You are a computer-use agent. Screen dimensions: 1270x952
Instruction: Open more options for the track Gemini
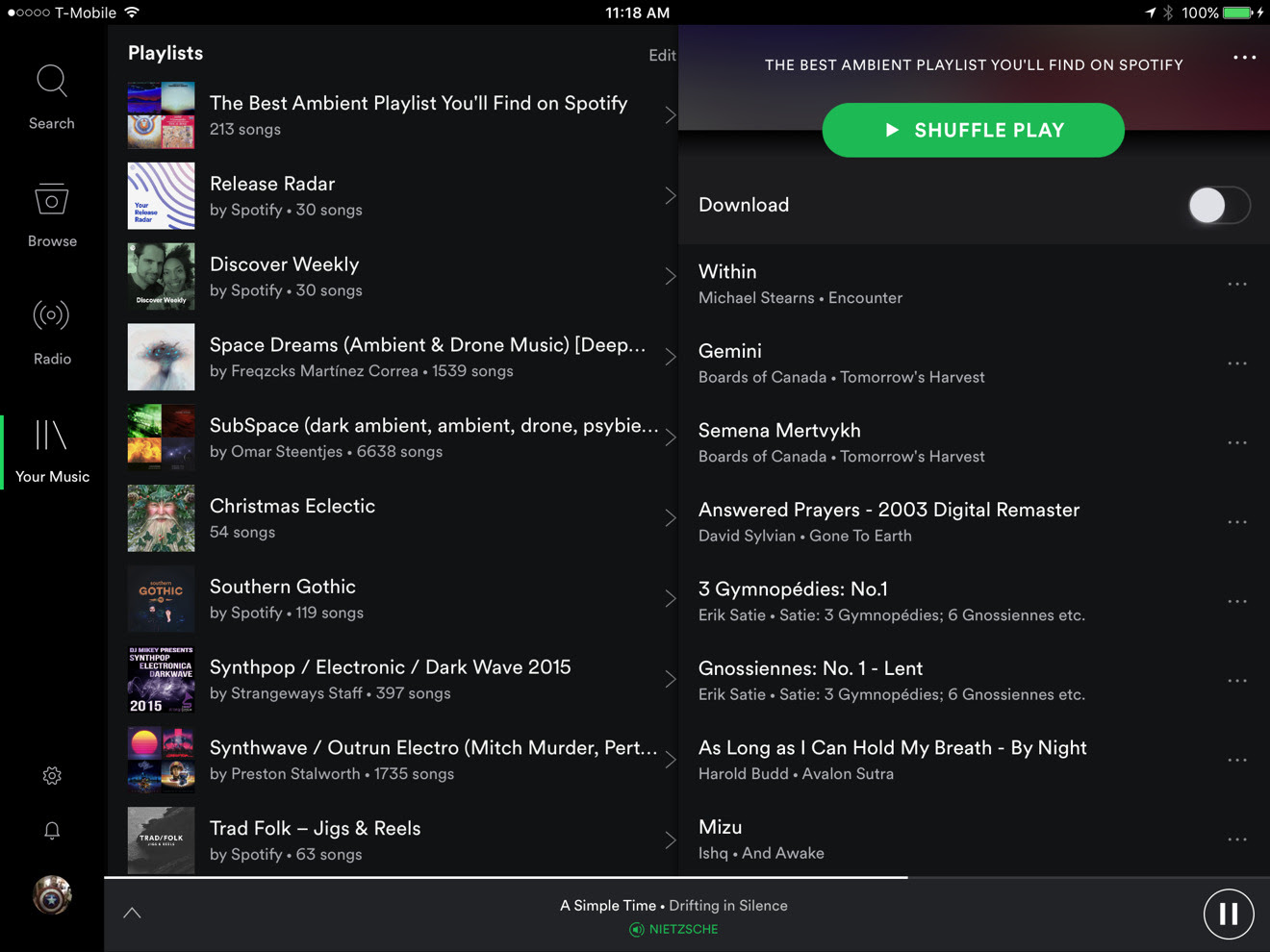pyautogui.click(x=1237, y=363)
